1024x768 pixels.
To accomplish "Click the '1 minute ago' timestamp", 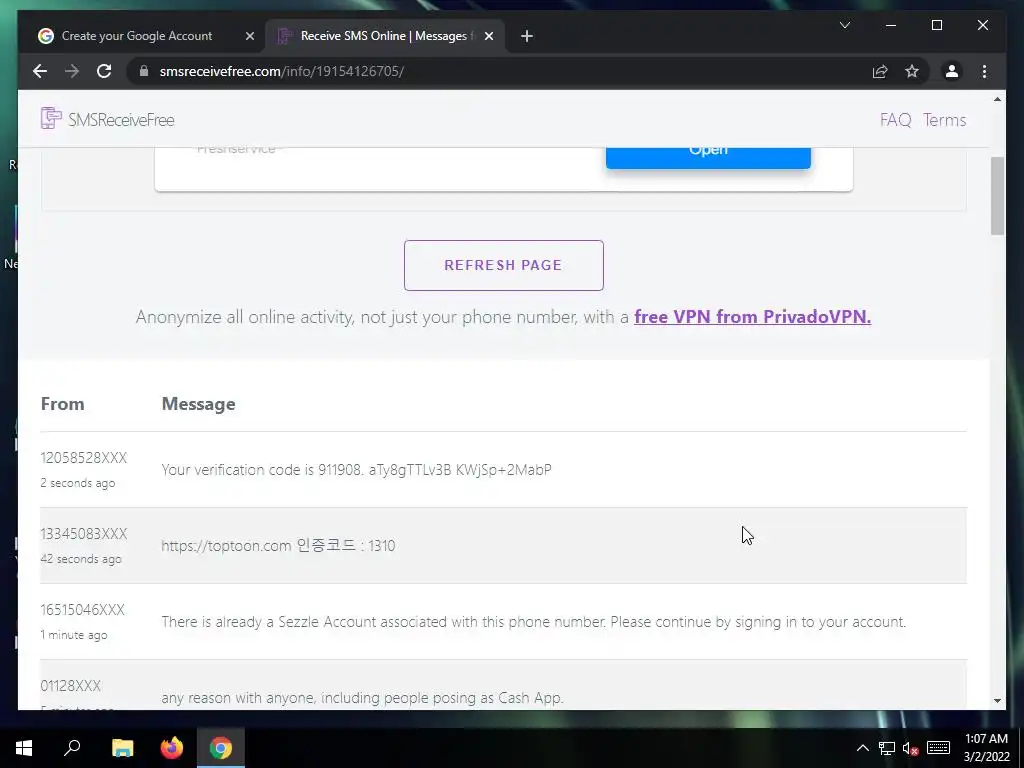I will point(74,635).
